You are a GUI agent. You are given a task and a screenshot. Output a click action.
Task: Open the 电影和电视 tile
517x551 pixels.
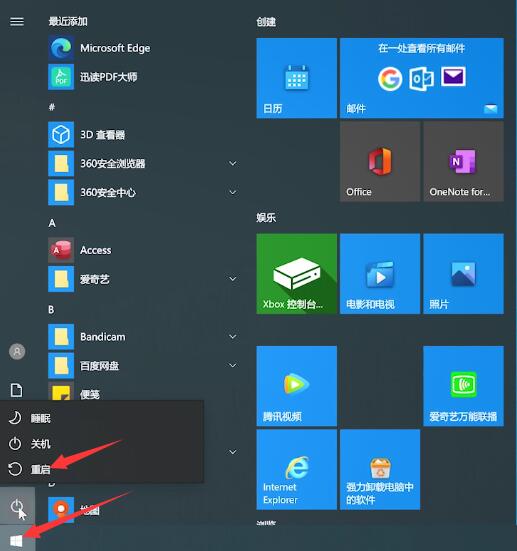(380, 273)
